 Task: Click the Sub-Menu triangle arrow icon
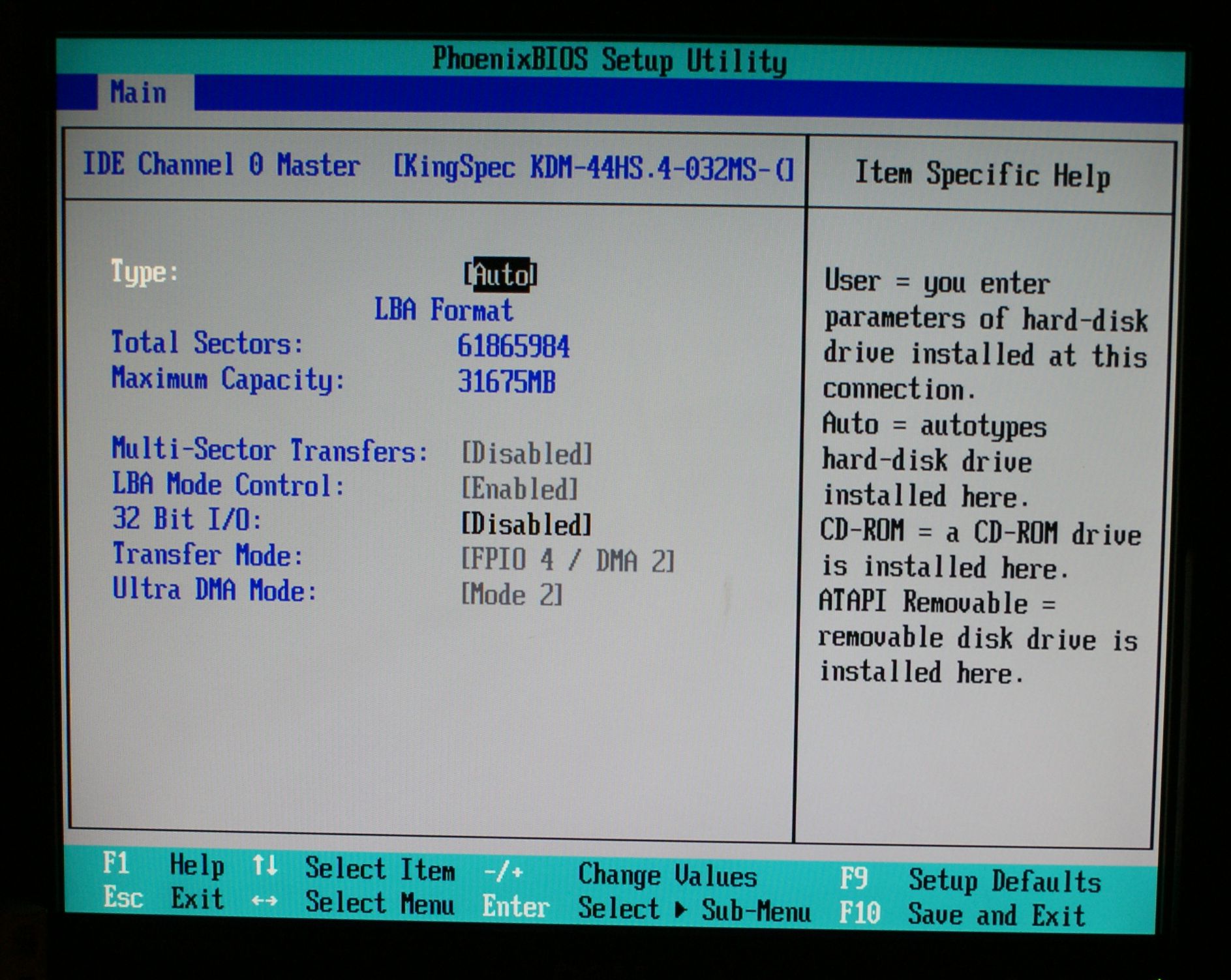[x=680, y=910]
